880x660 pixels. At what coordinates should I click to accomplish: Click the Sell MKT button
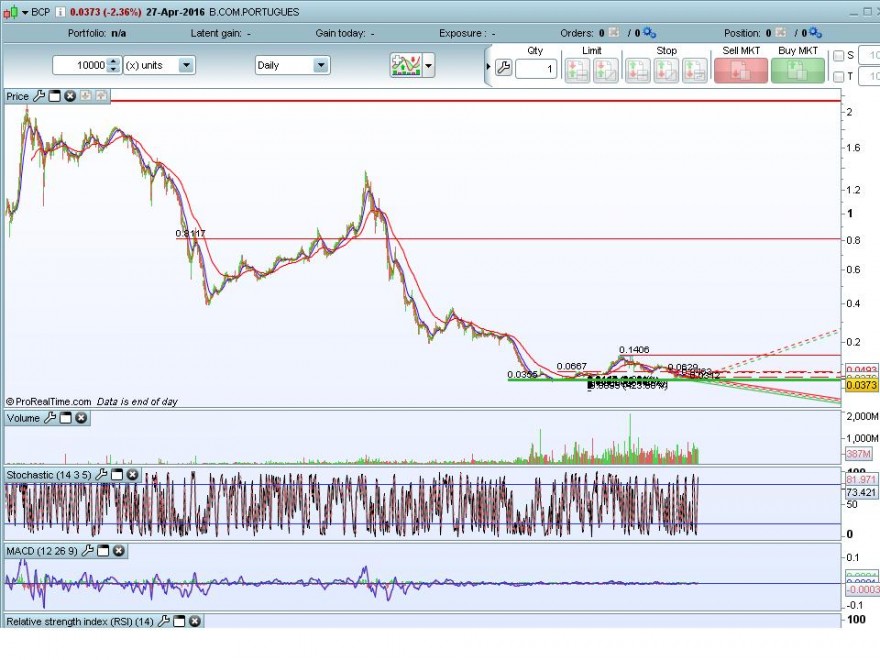(741, 70)
